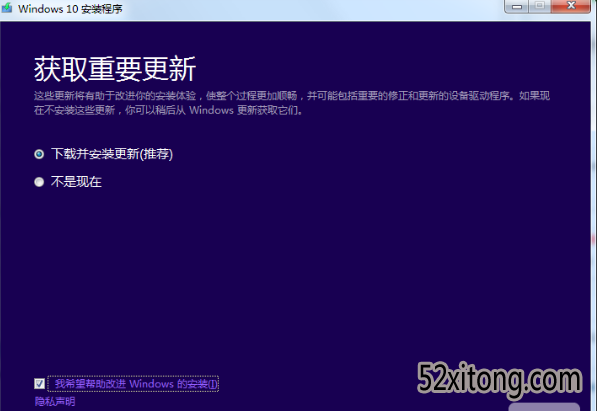Image resolution: width=597 pixels, height=411 pixels.
Task: Click the Windows 10 安装程序 title text
Action: coord(70,9)
